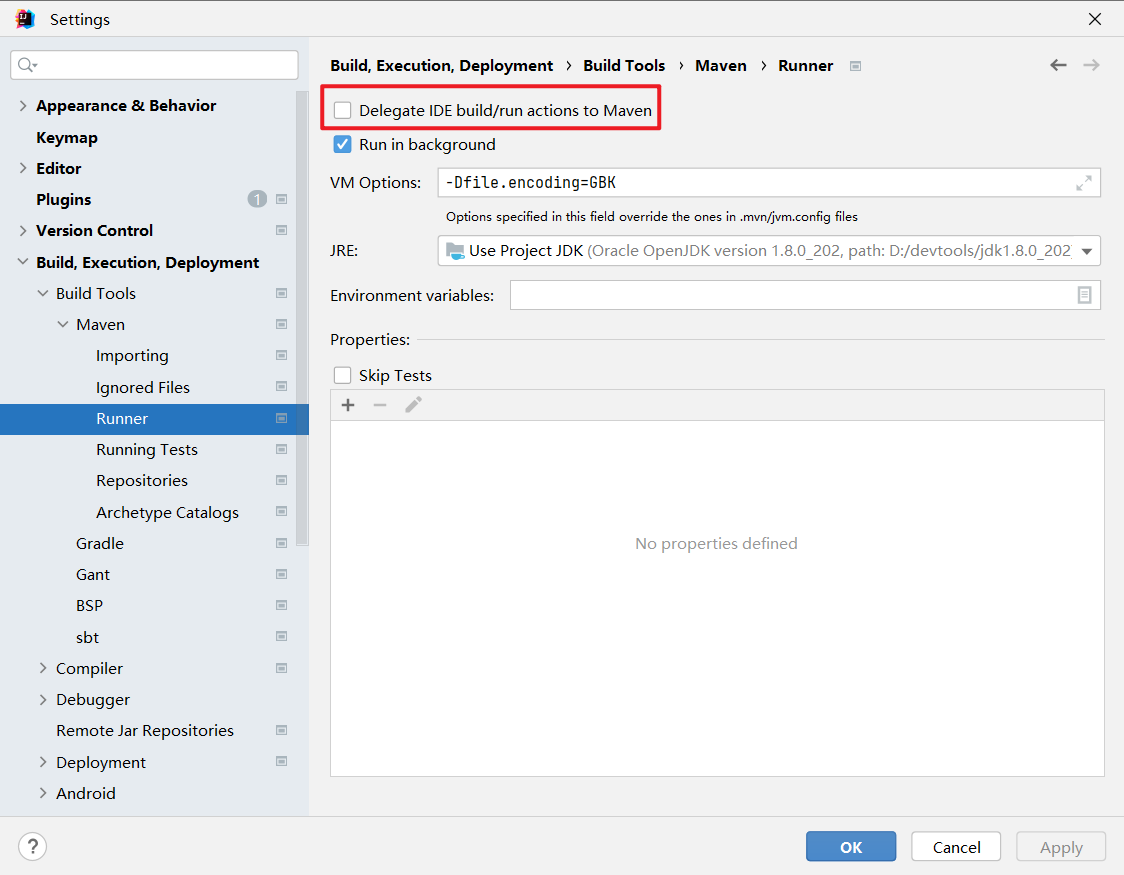The image size is (1124, 875).
Task: Collapse the Maven node
Action: pos(63,325)
